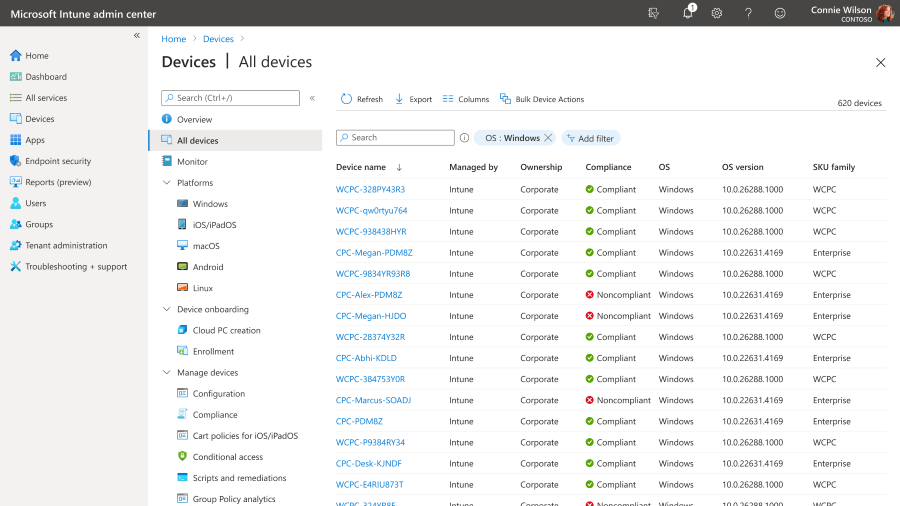This screenshot has height=506, width=900.
Task: Open the Columns chooser
Action: click(465, 99)
